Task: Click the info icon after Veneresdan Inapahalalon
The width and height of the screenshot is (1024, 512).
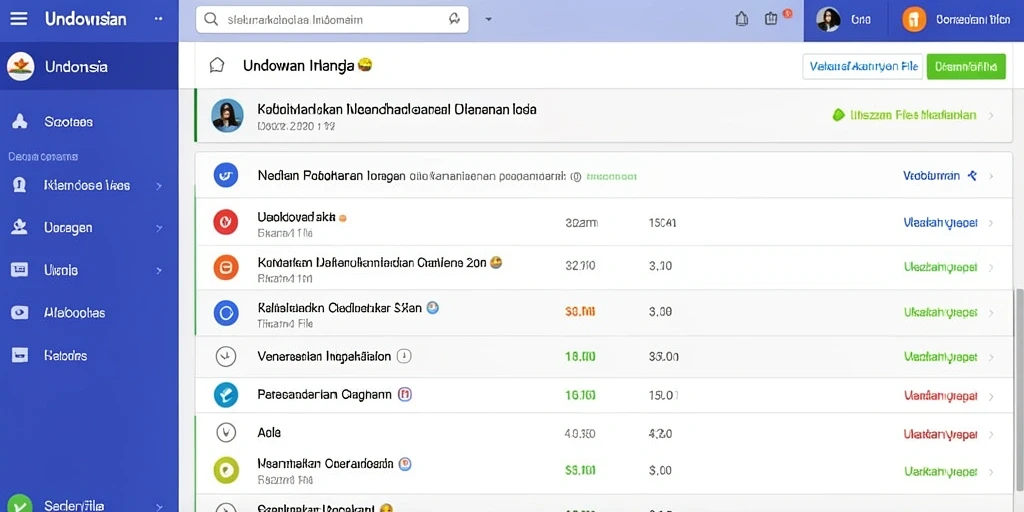Action: pyautogui.click(x=404, y=356)
